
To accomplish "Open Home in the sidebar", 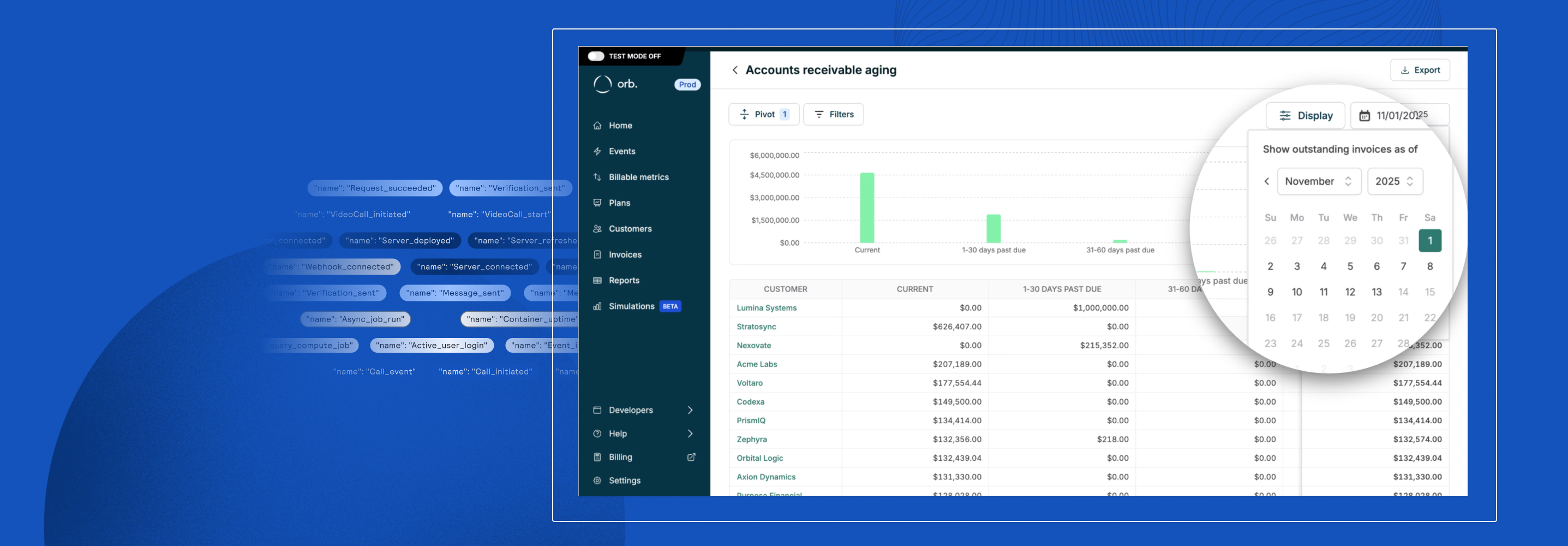I will pos(620,126).
